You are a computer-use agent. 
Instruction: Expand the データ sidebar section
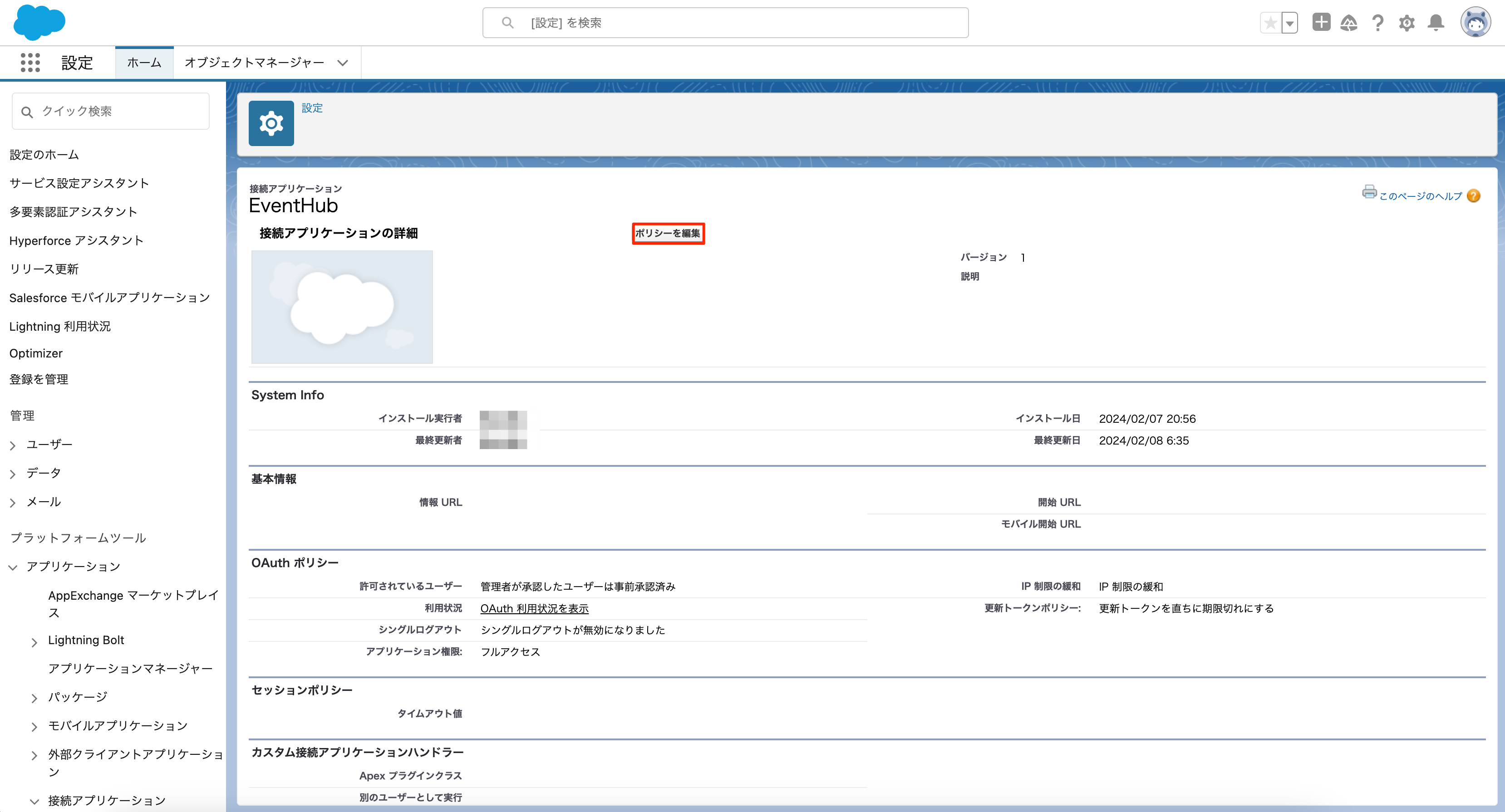(13, 474)
